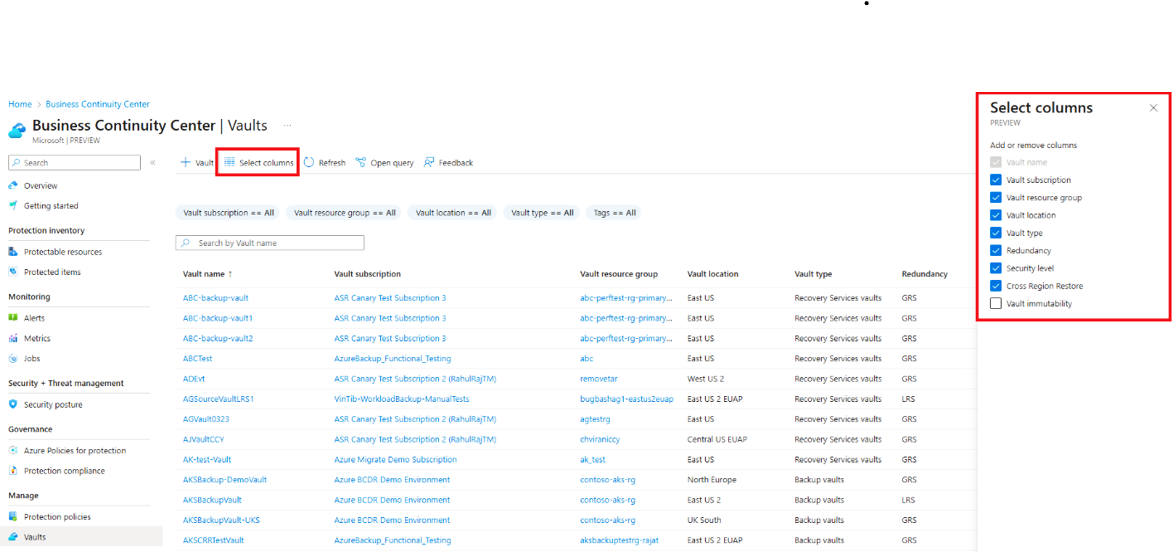
Task: Open Azure Migrate Demo Subscription link
Action: coord(395,459)
